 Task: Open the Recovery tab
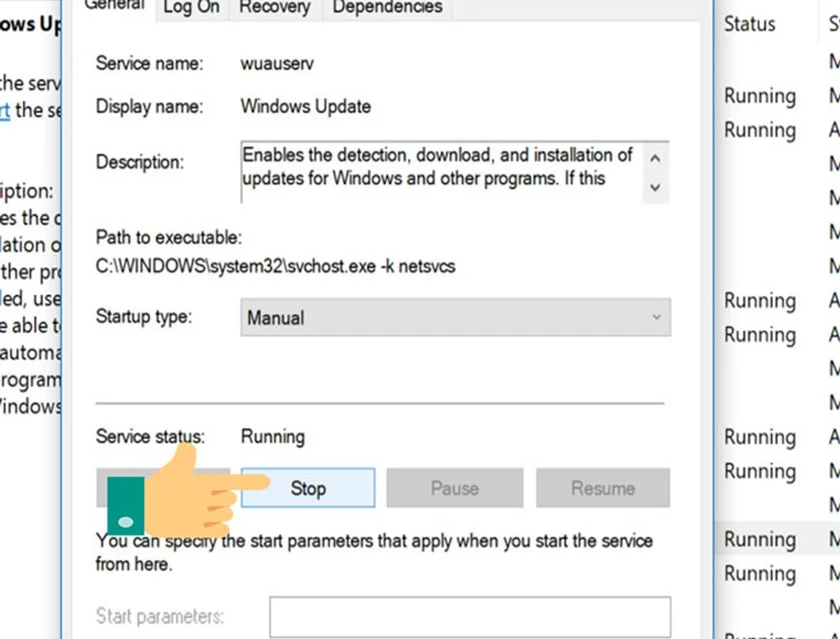(275, 7)
